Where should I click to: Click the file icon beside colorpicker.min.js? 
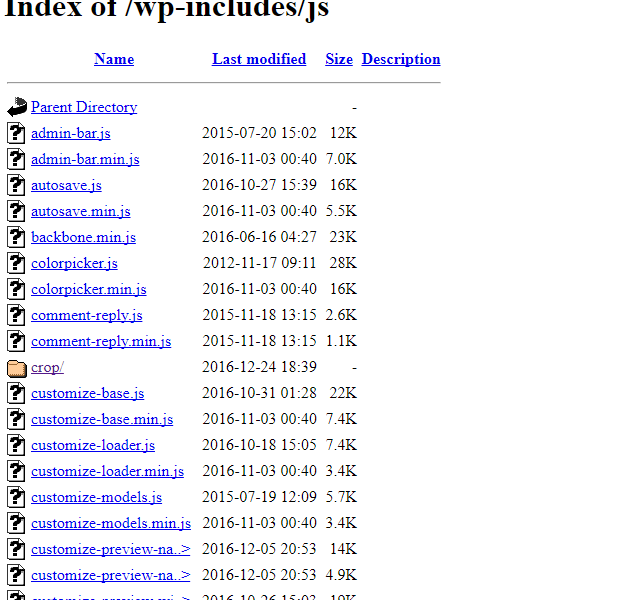point(16,289)
